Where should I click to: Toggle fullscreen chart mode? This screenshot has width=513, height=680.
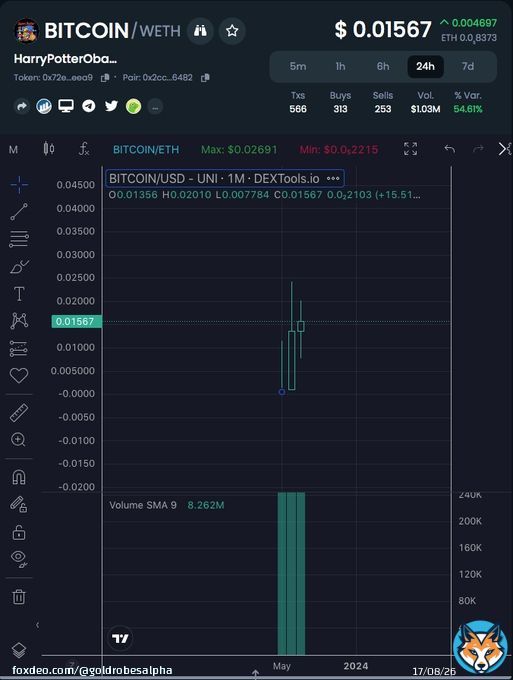(410, 149)
